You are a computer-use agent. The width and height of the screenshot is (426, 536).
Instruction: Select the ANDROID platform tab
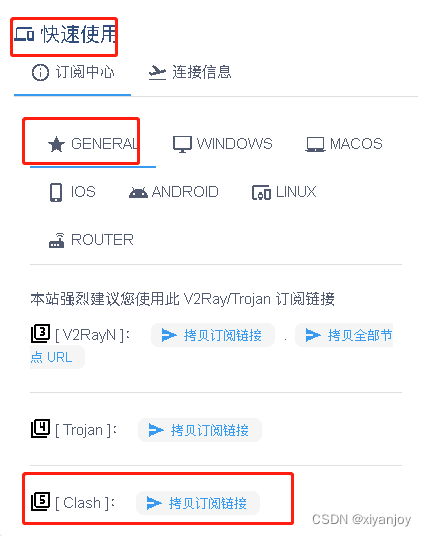174,192
